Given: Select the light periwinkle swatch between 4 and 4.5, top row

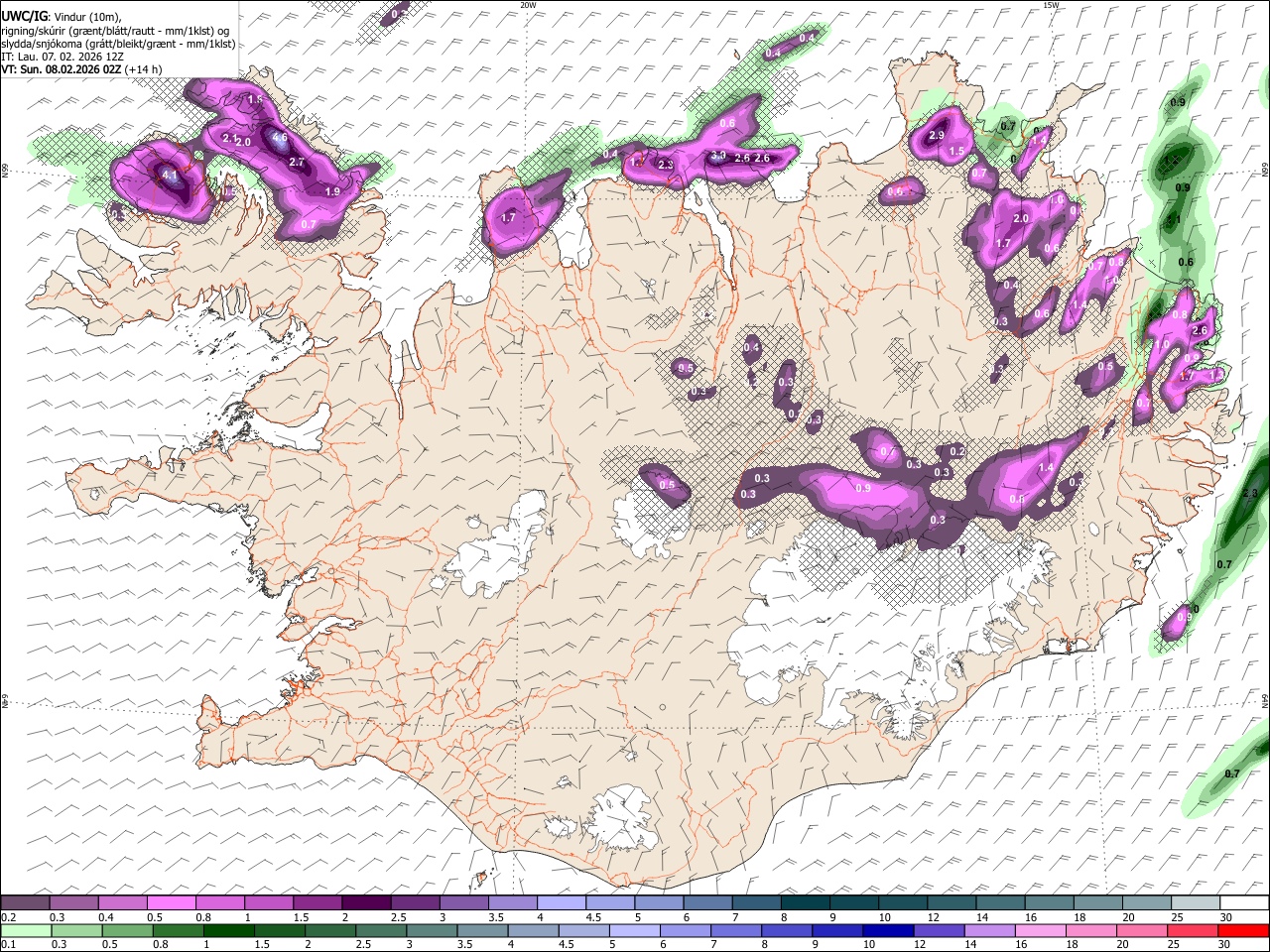Looking at the screenshot, I should click(561, 903).
